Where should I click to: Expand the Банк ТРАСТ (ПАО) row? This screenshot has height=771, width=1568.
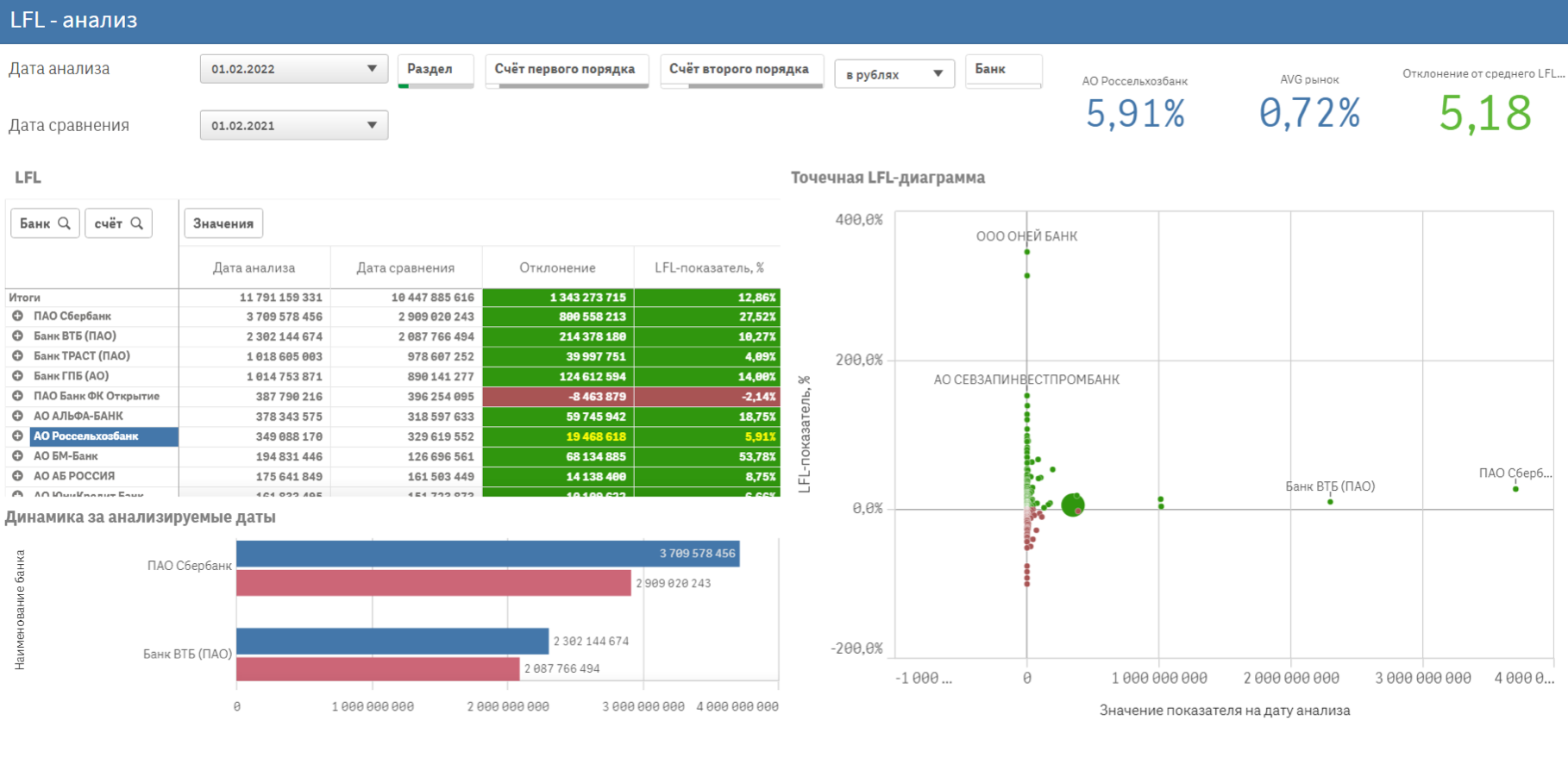[17, 356]
